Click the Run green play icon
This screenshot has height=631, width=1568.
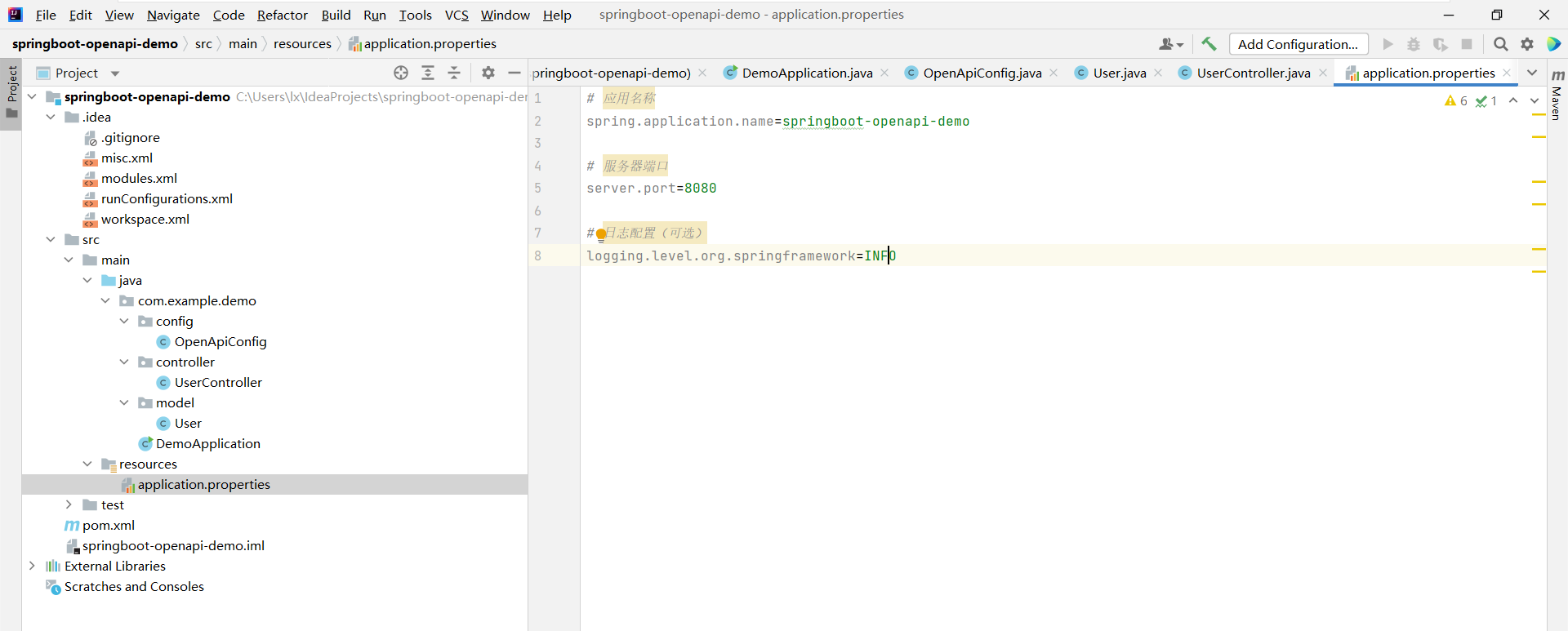1388,44
